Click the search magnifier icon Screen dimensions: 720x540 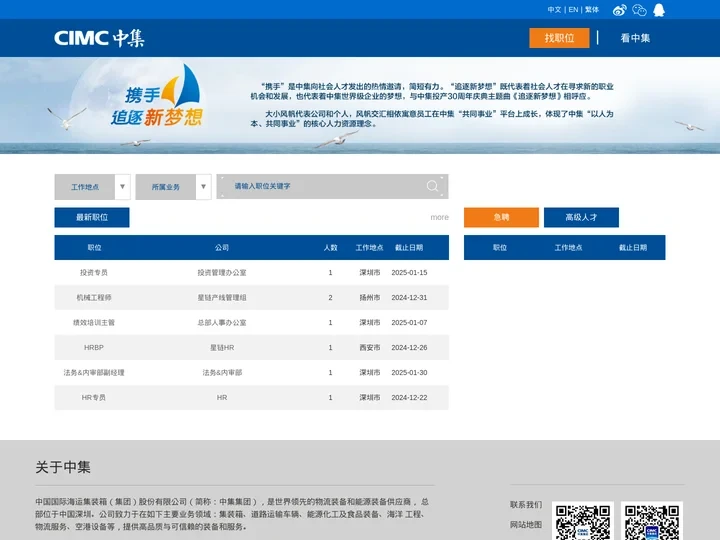click(x=432, y=186)
